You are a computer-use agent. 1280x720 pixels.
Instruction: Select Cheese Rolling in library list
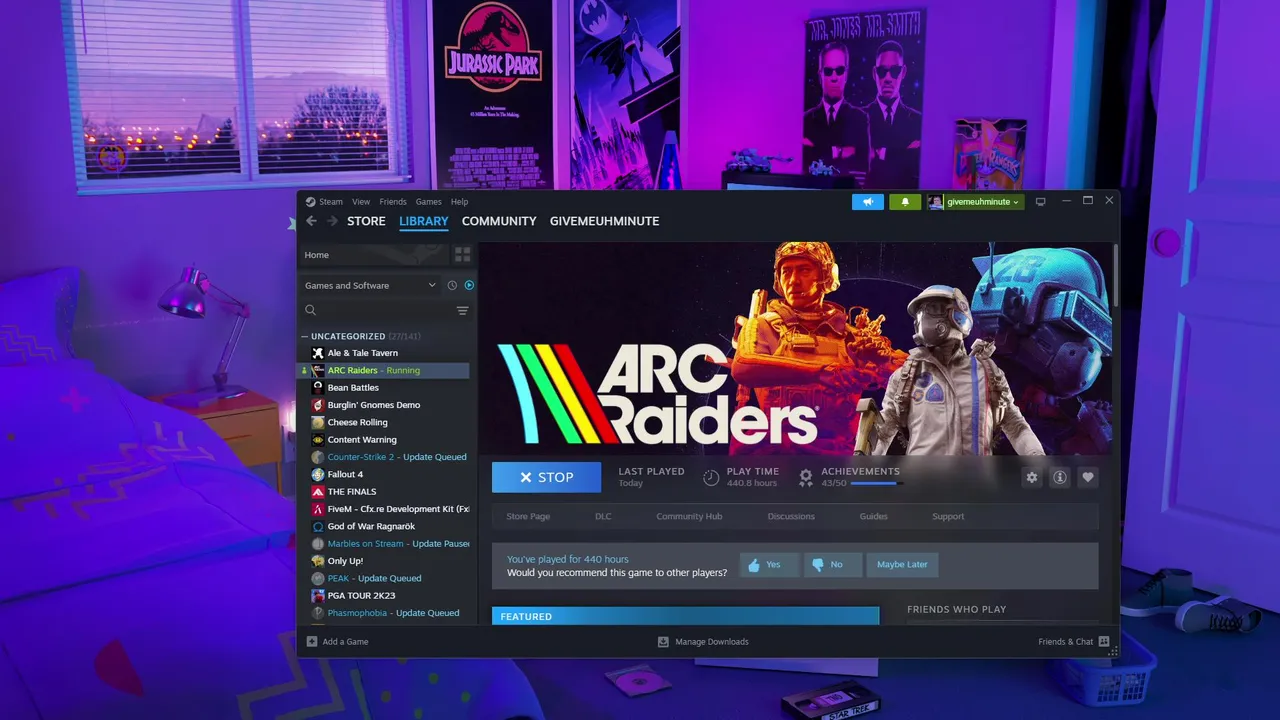pos(386,422)
